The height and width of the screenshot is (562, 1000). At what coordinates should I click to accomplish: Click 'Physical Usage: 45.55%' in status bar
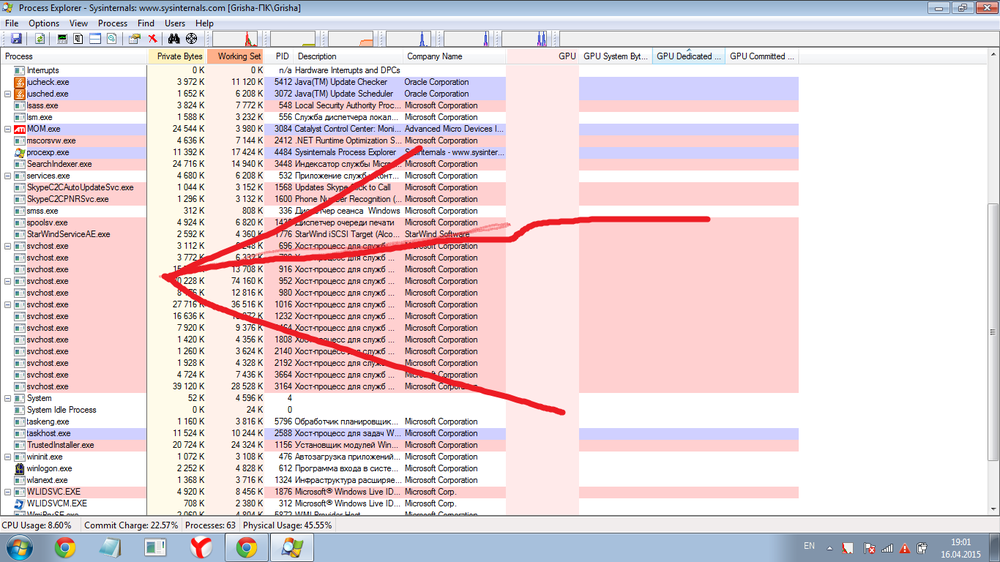(287, 526)
